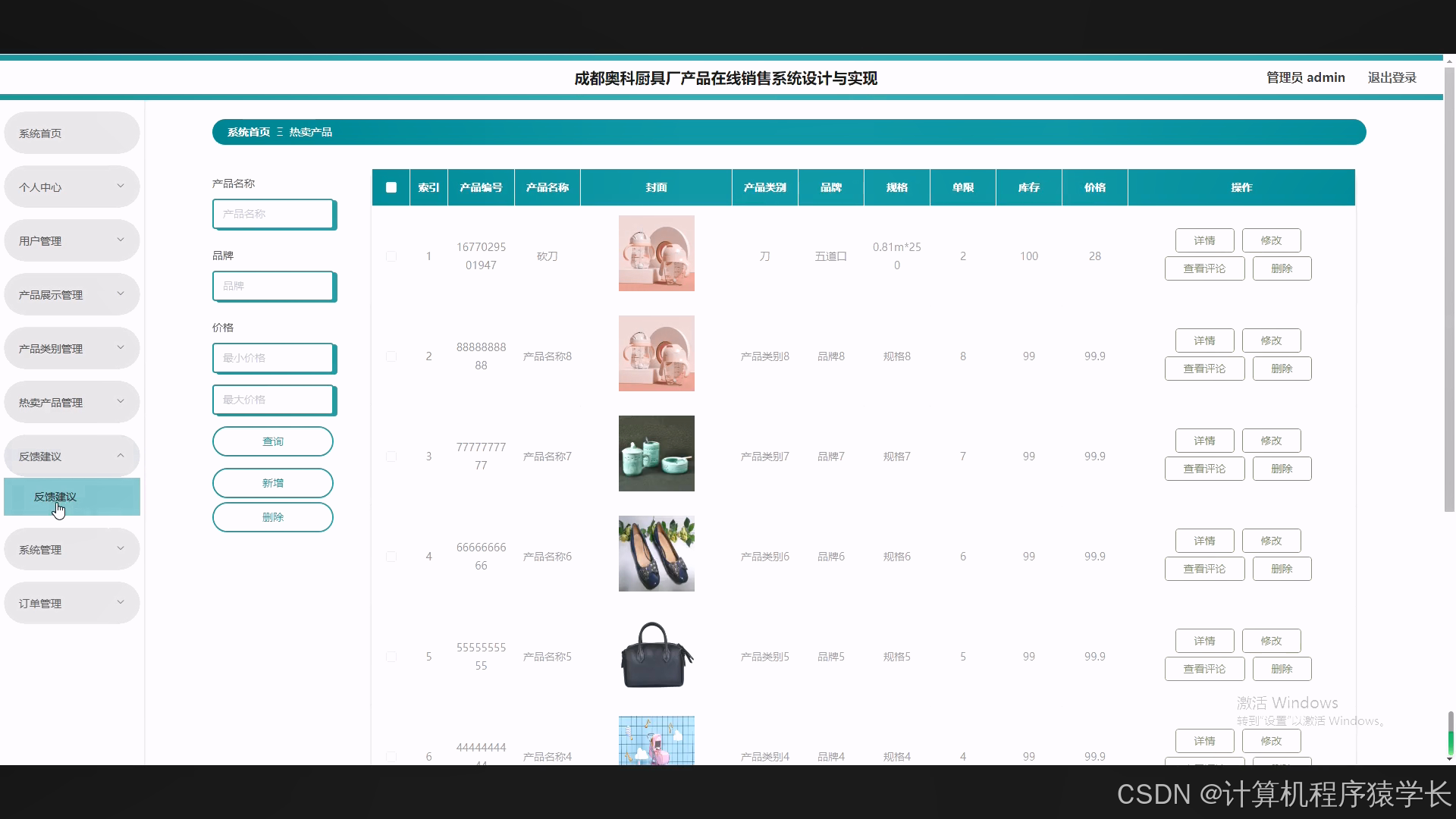Click the black handbag cover thumbnail
The width and height of the screenshot is (1456, 819).
tap(656, 655)
